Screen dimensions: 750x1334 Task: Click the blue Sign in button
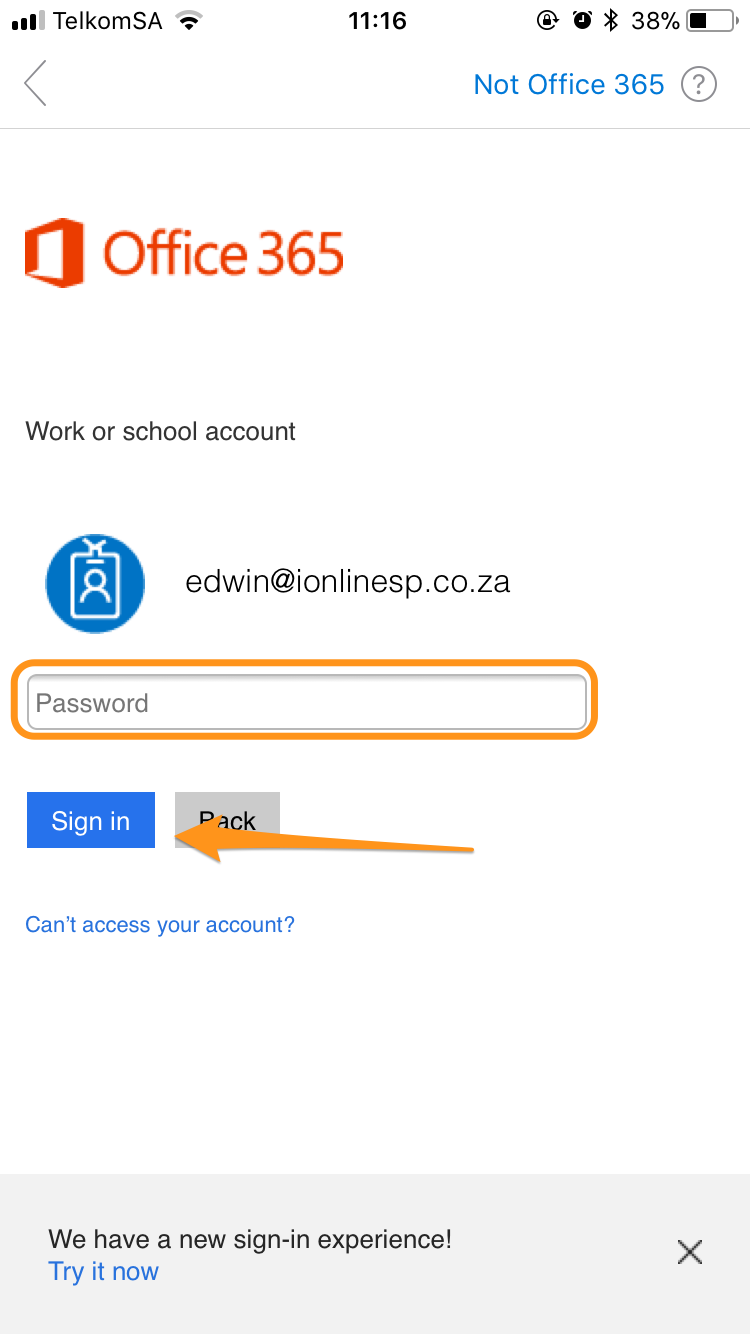[91, 820]
